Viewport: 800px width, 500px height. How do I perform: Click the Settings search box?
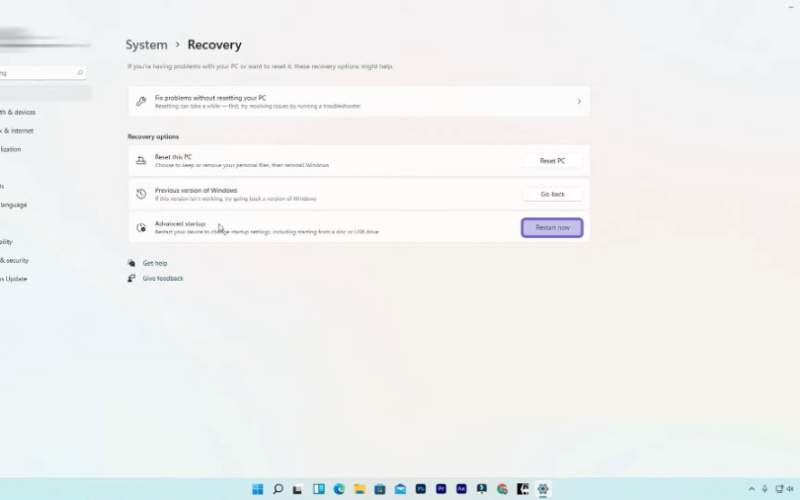(41, 73)
